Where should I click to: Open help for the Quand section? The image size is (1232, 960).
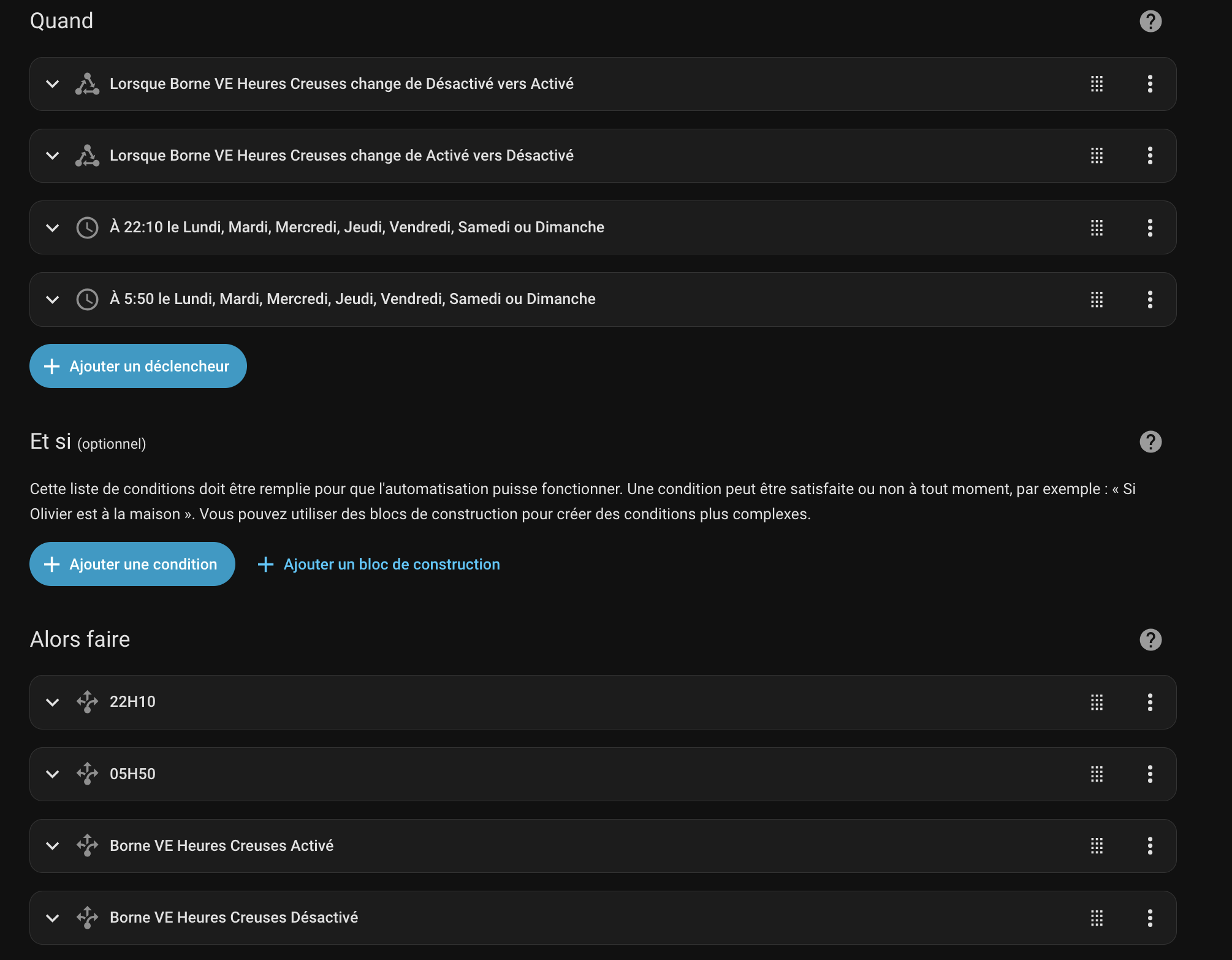pos(1150,21)
